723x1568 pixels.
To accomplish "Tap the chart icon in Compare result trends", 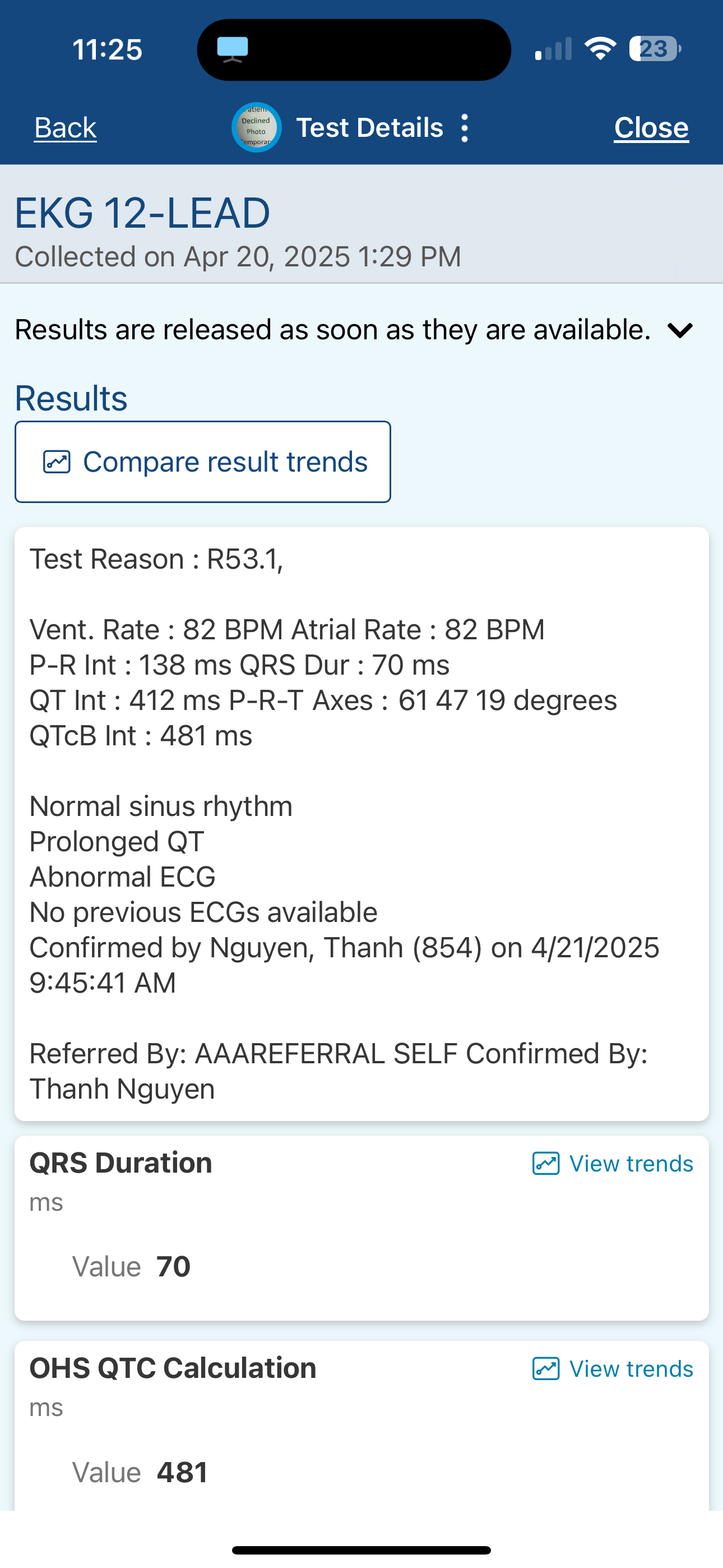I will click(57, 462).
